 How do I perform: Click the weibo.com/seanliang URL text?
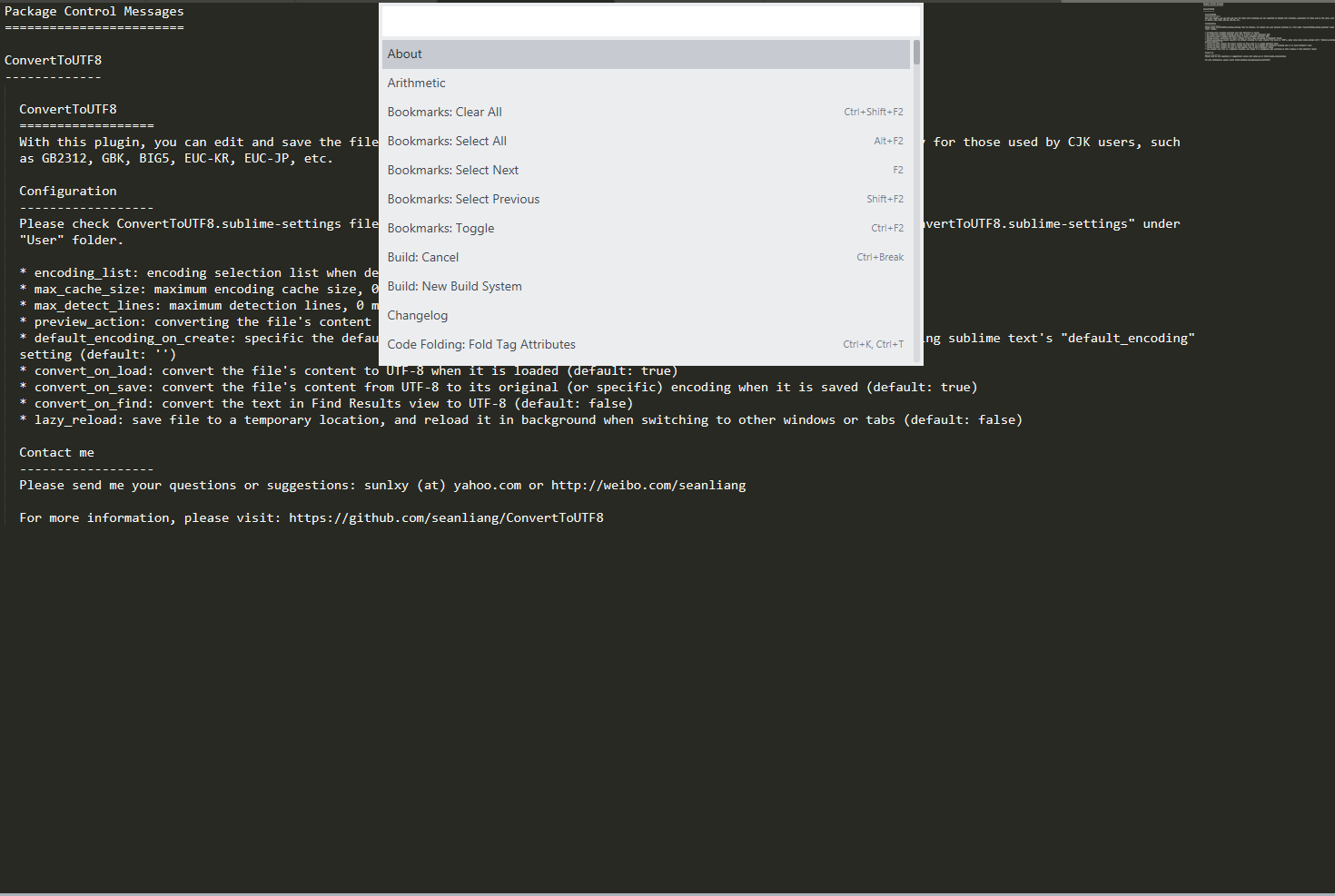pos(648,486)
